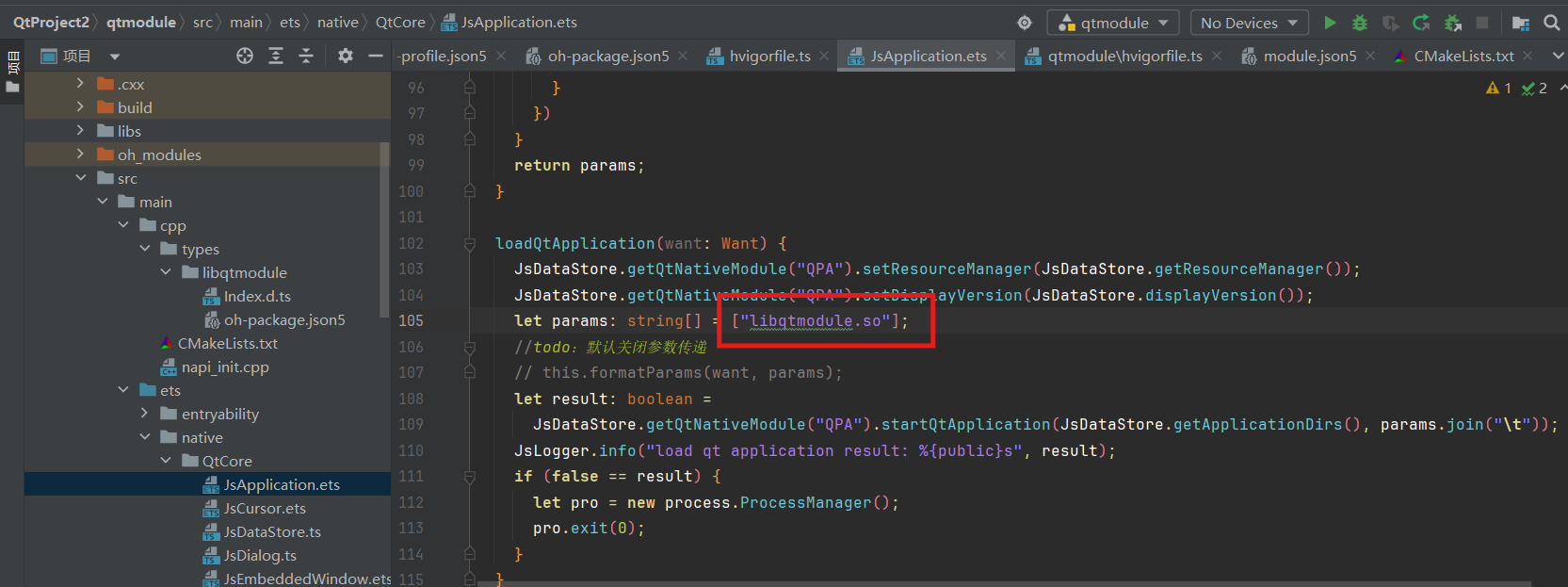
Task: Start debugging with the green bug icon
Action: (x=1360, y=23)
